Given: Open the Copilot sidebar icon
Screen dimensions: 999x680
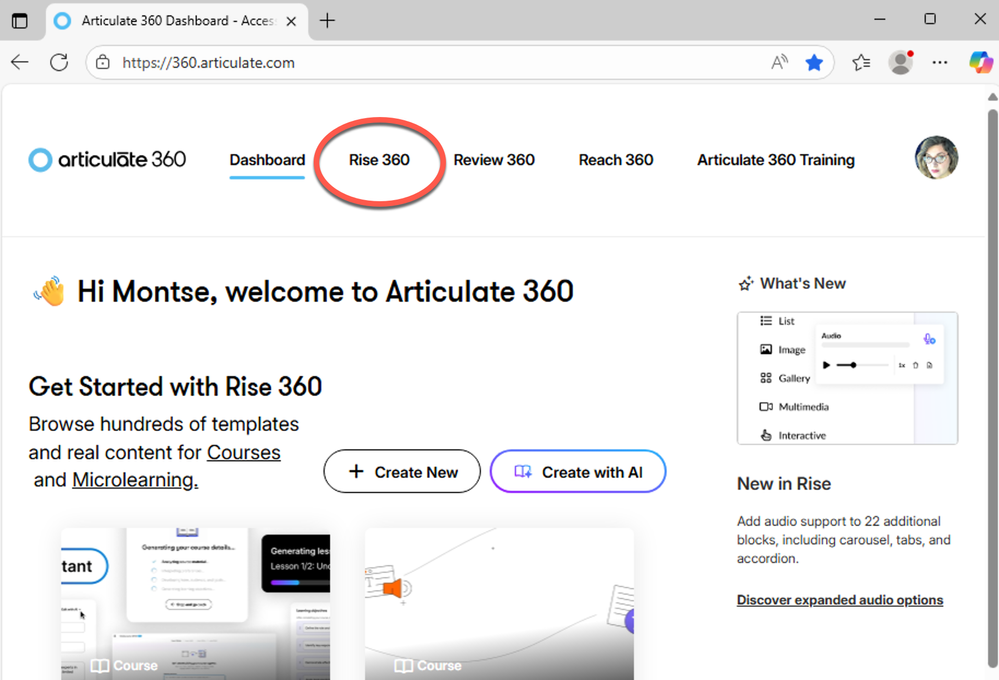Looking at the screenshot, I should point(981,62).
